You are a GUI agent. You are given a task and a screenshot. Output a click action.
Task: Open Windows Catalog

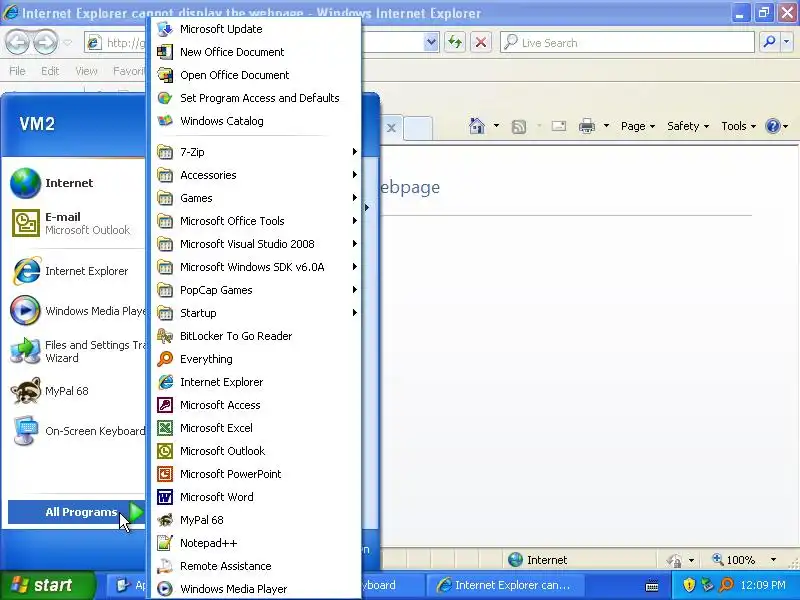pyautogui.click(x=256, y=121)
